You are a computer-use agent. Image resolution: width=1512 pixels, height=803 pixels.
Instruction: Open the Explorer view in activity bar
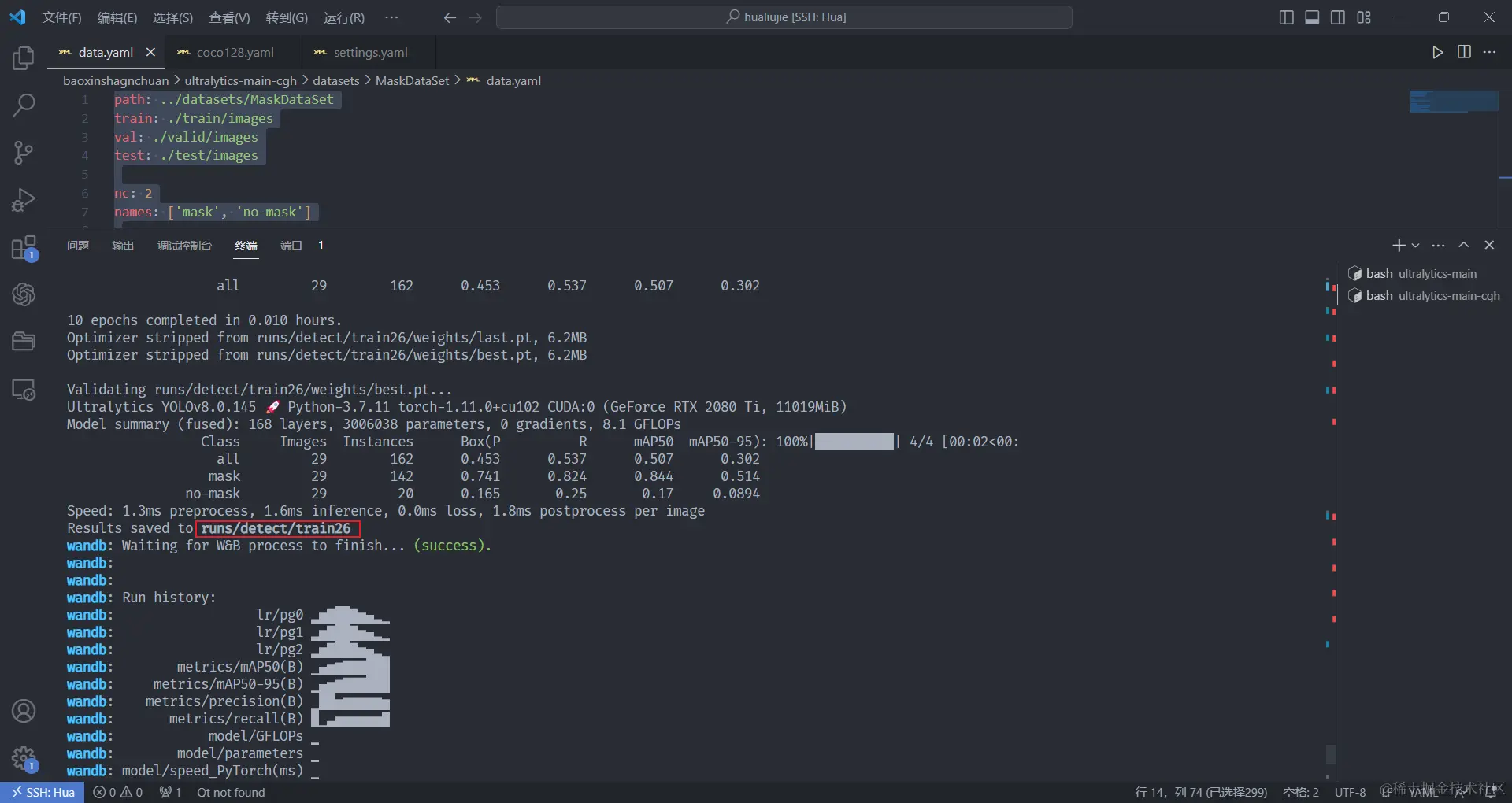point(24,57)
